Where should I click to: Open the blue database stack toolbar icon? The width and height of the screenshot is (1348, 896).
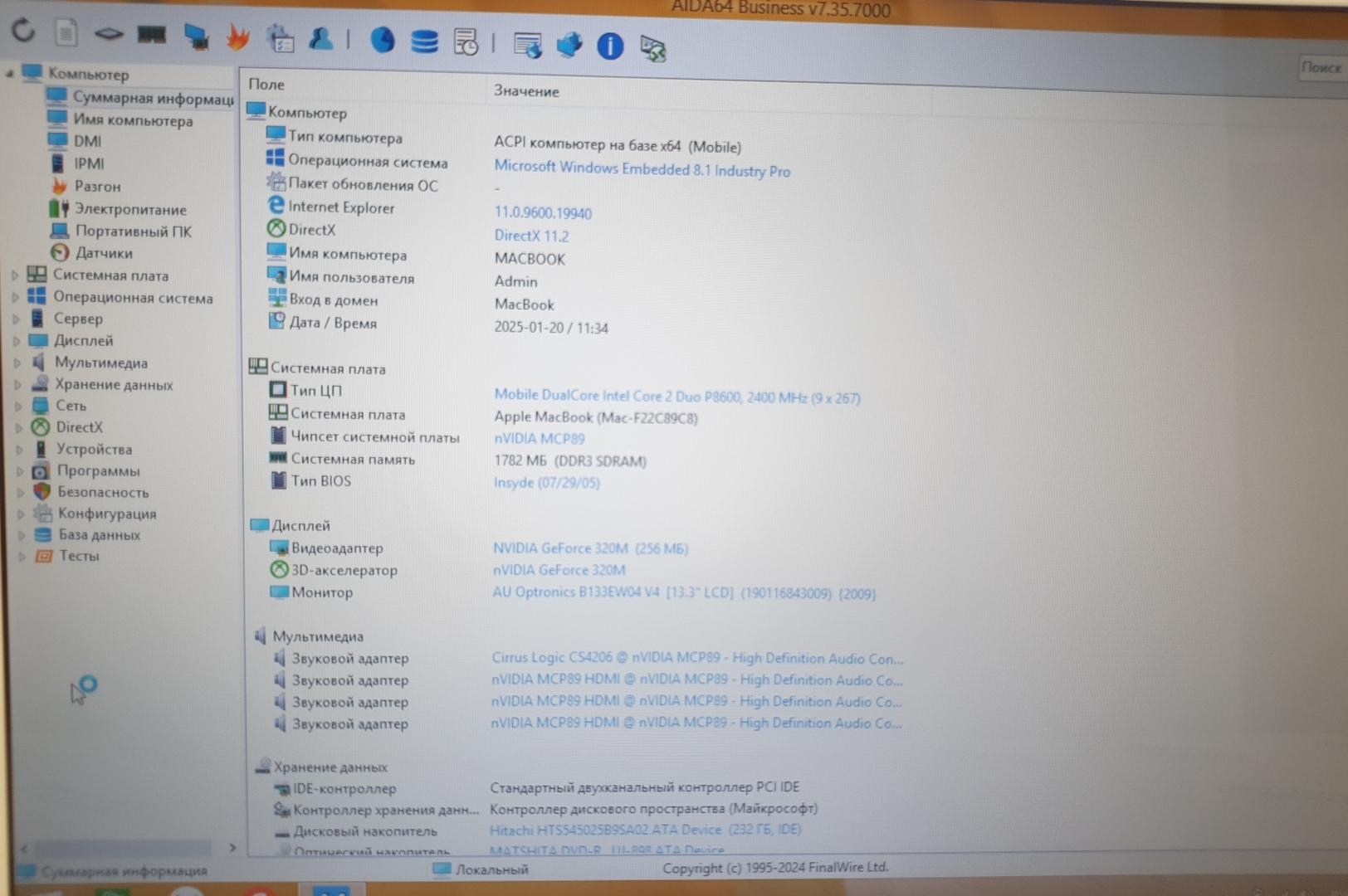[x=424, y=41]
